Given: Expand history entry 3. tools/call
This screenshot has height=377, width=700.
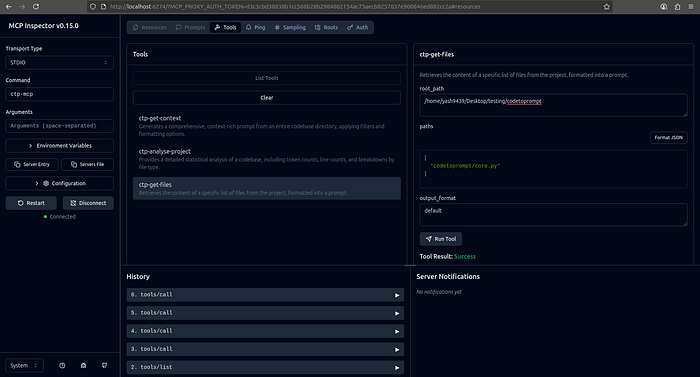Looking at the screenshot, I should pyautogui.click(x=265, y=349).
